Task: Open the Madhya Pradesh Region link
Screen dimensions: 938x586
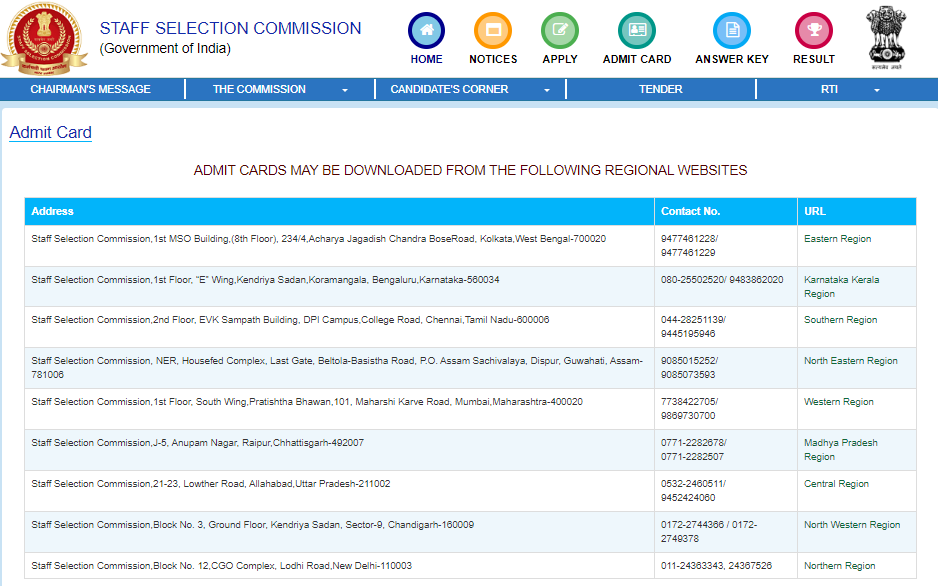Action: click(840, 450)
